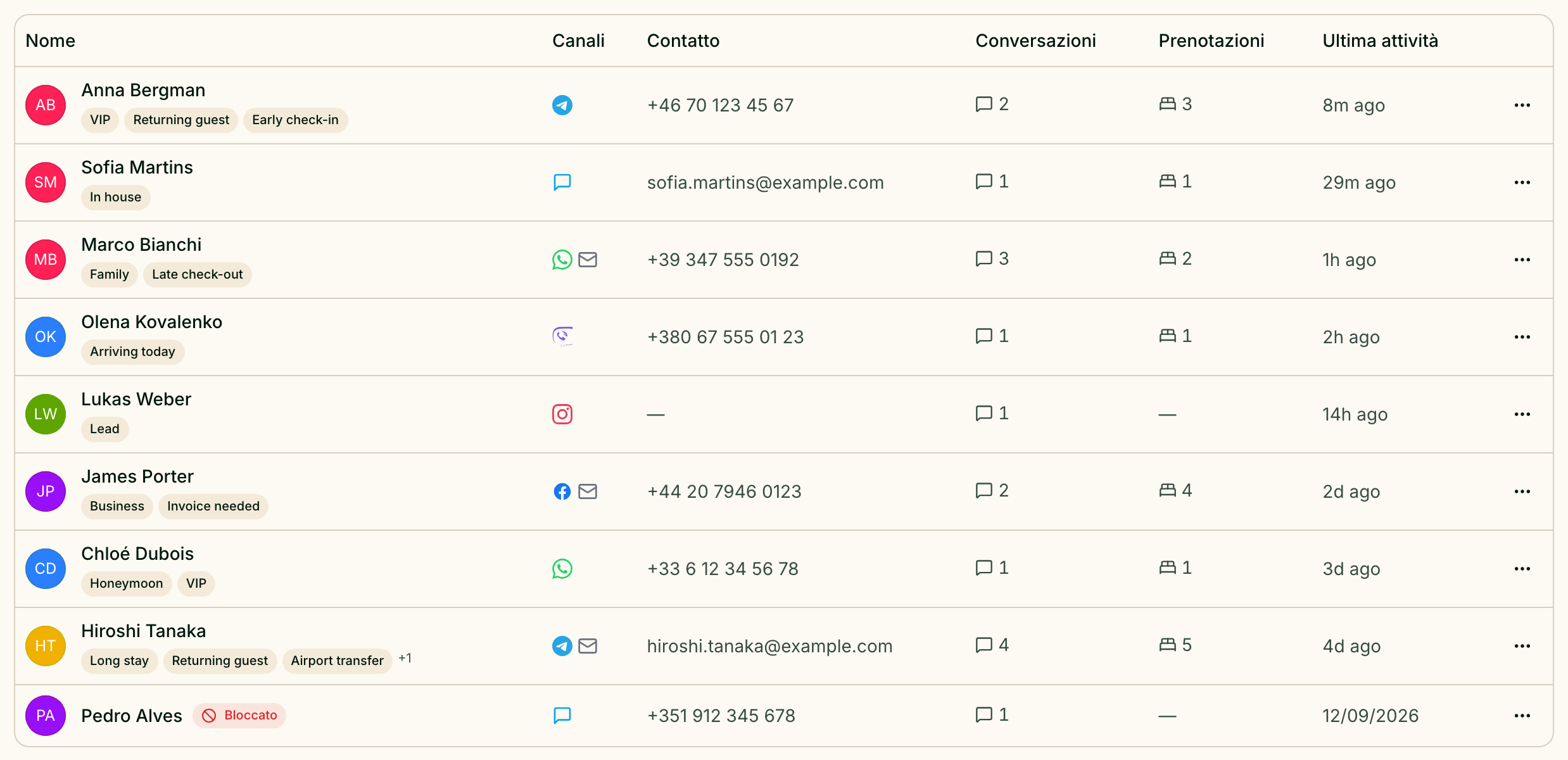Click AB avatar for Anna Bergman
This screenshot has width=1568, height=760.
pos(46,105)
